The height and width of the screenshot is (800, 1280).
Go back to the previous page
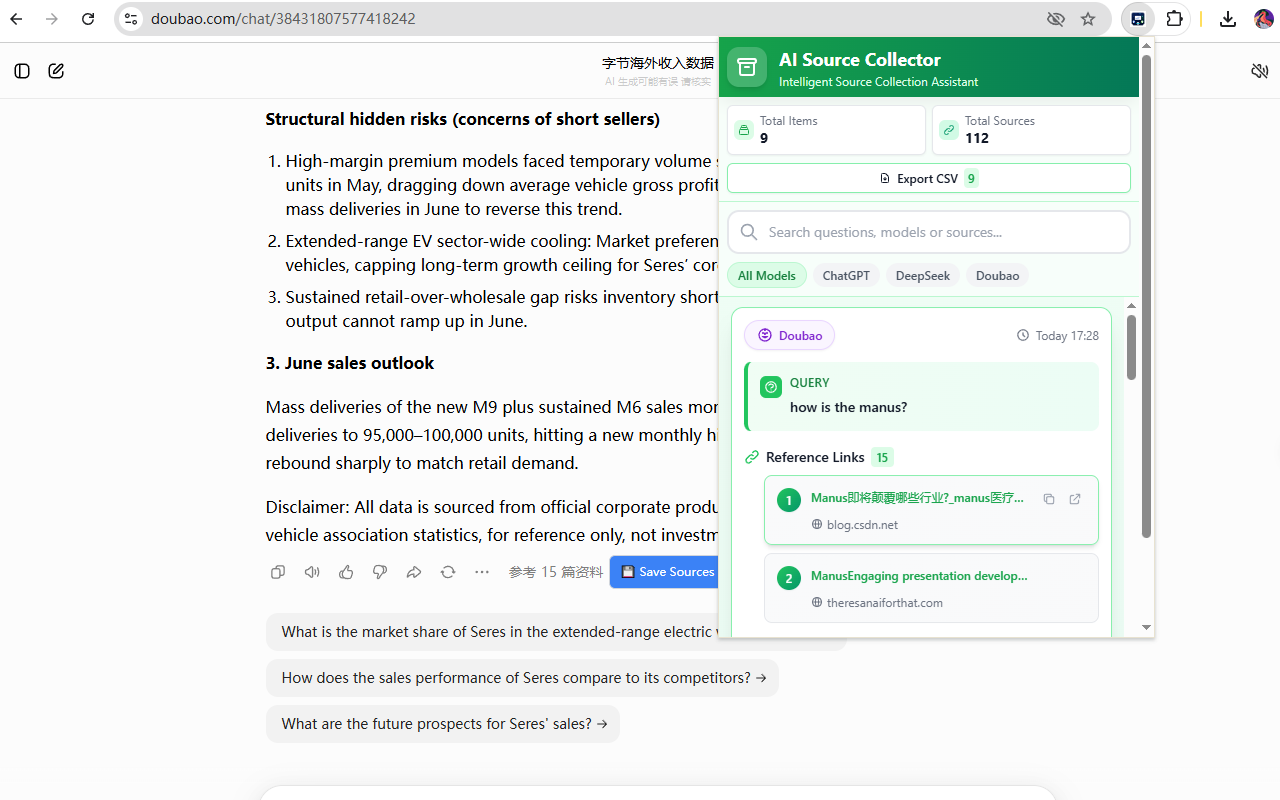tap(16, 19)
